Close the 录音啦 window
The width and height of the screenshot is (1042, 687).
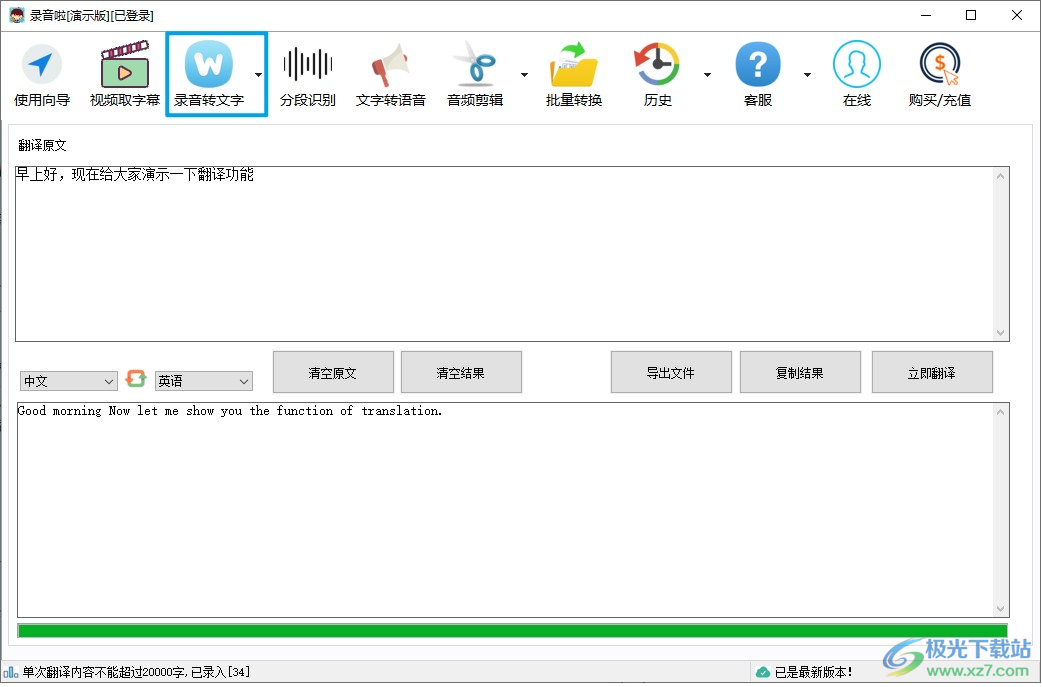(1017, 15)
